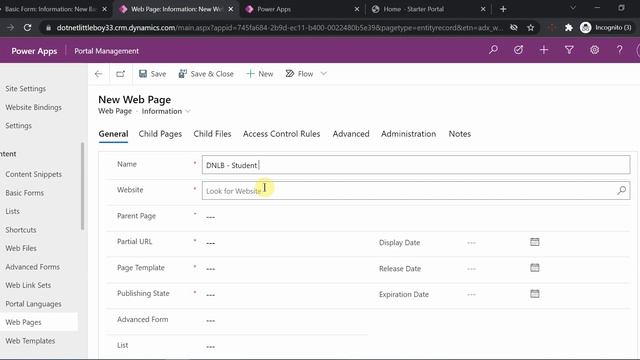The width and height of the screenshot is (640, 360).
Task: Click the Parent Page field value
Action: click(211, 217)
